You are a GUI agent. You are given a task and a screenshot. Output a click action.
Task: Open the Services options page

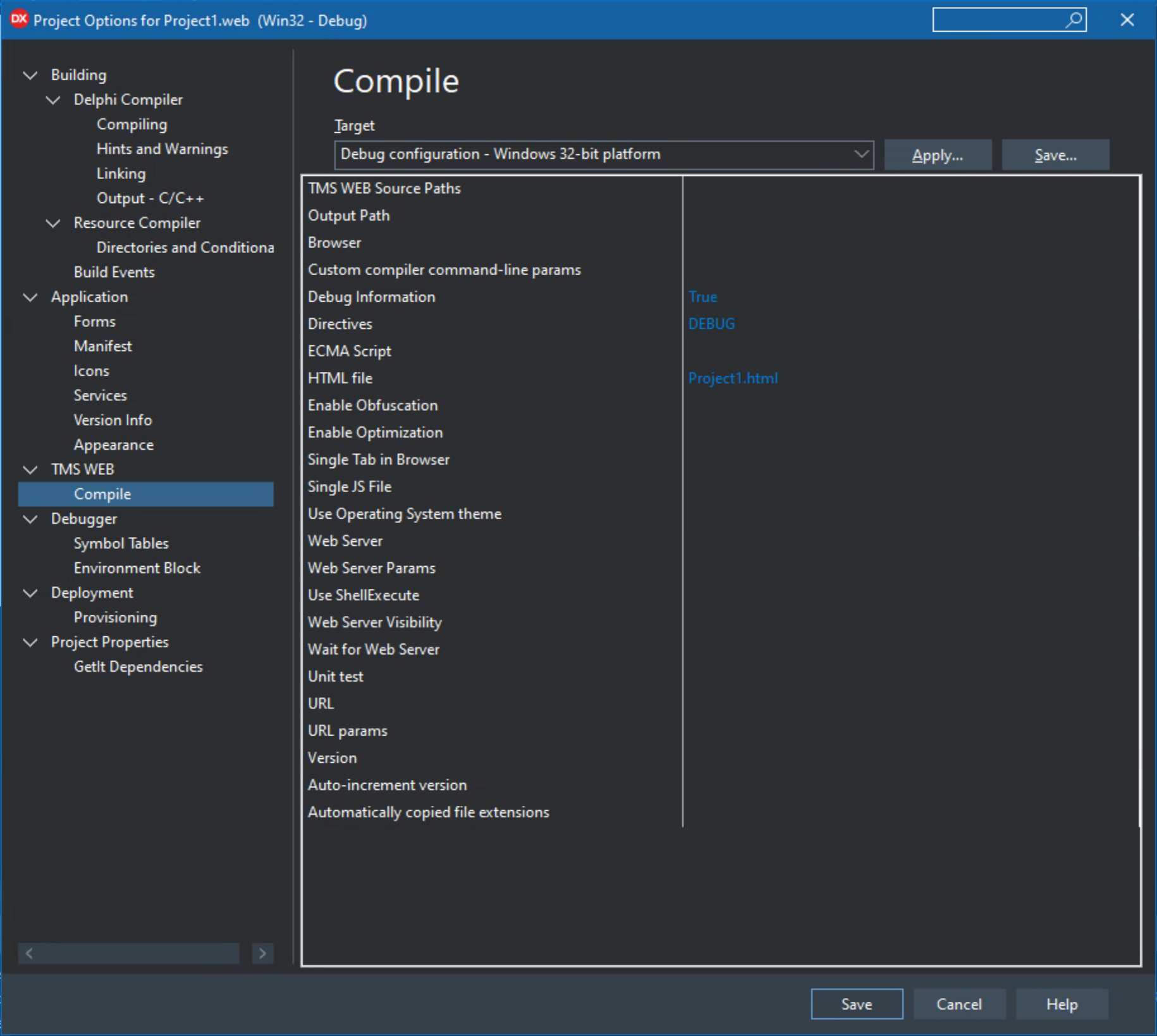click(x=100, y=396)
